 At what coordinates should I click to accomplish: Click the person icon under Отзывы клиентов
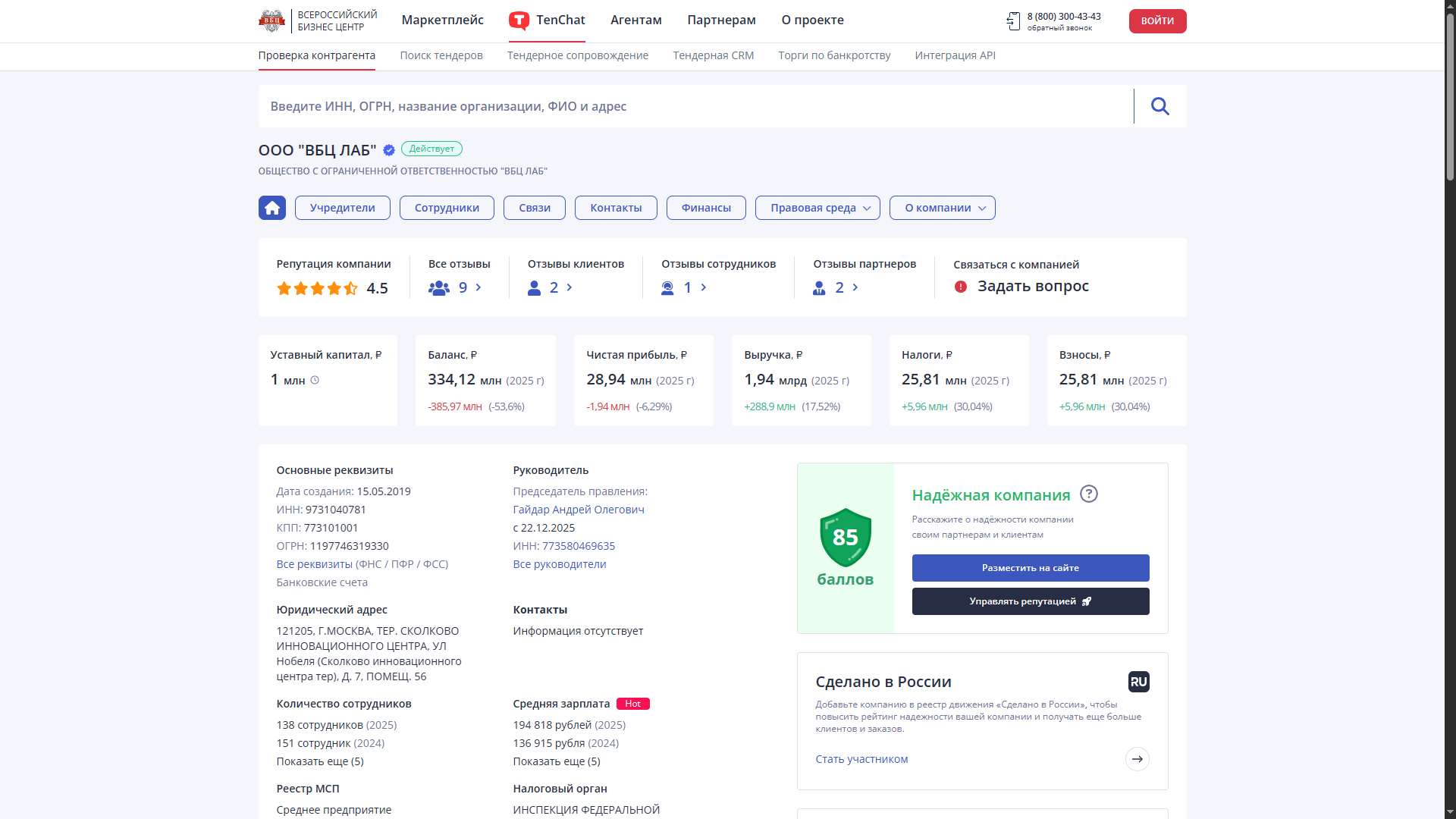coord(535,288)
